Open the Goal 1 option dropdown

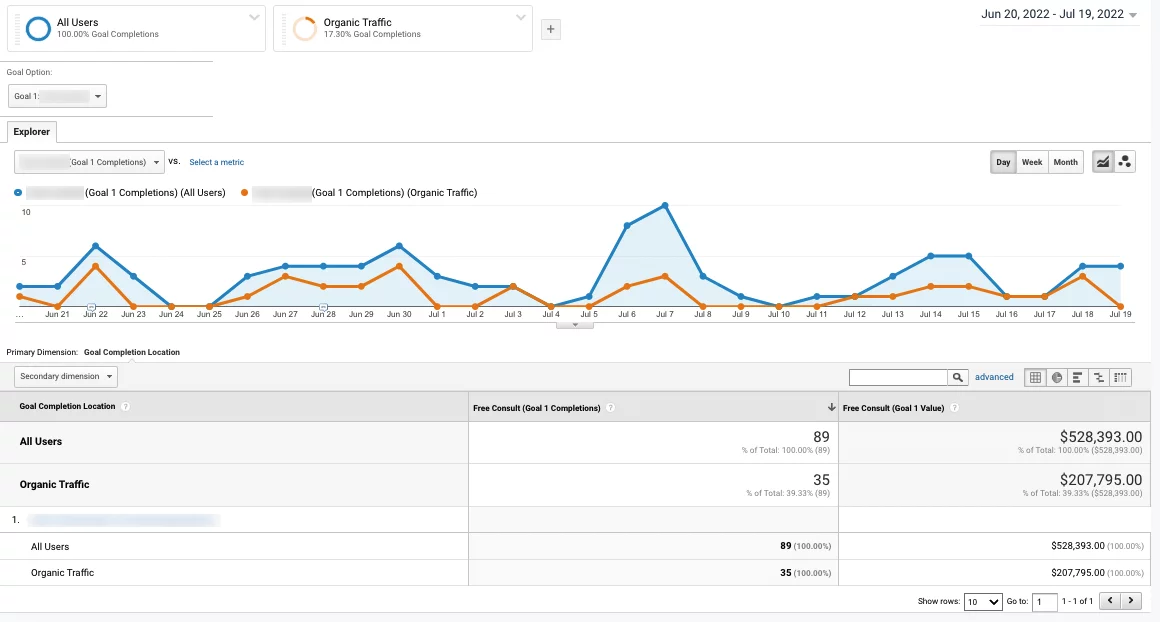pos(58,96)
